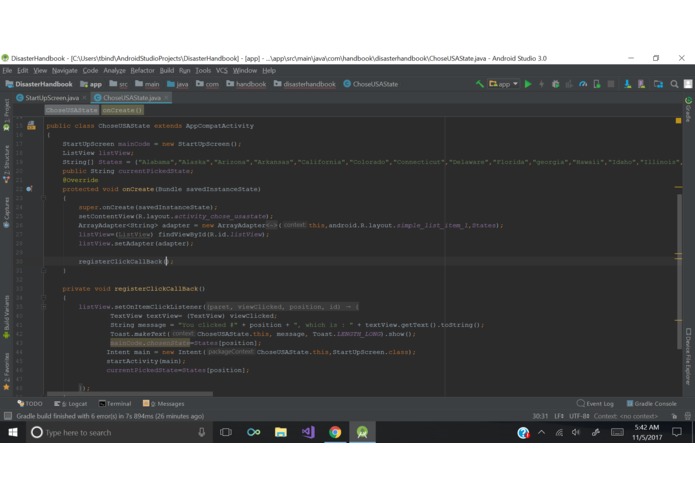Screen dimensions: 695x494
Task: Start debugging with the Debug app icon
Action: tap(555, 84)
